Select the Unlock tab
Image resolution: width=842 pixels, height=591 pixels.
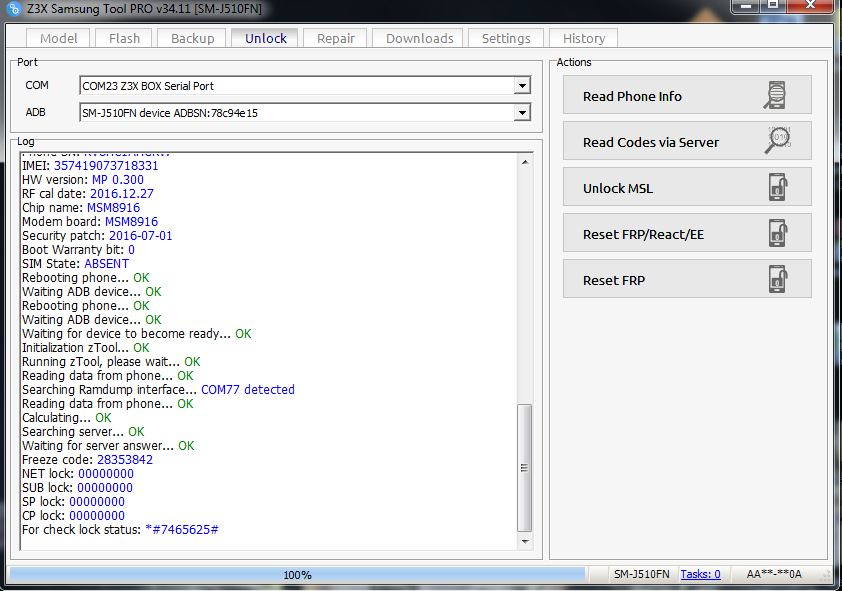265,38
